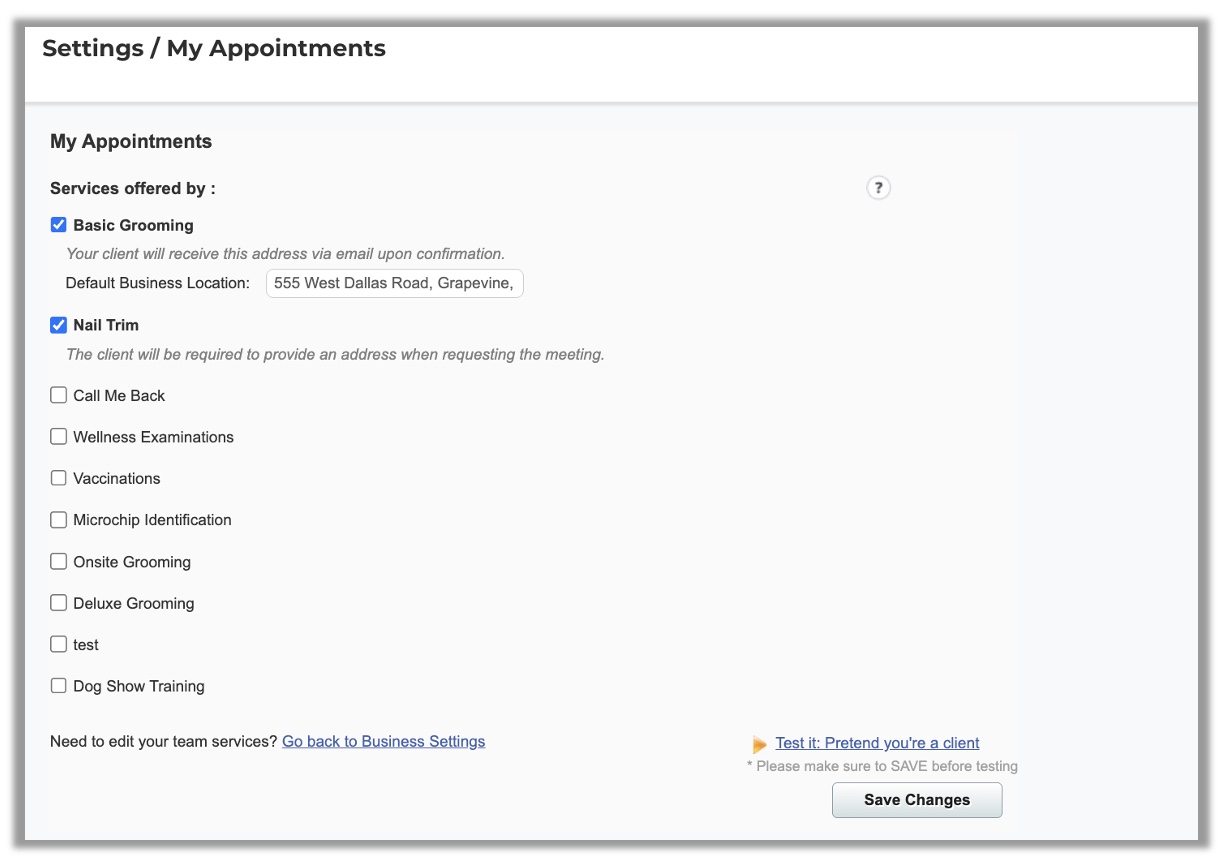Check the test service box
This screenshot has height=866, width=1228.
click(59, 645)
